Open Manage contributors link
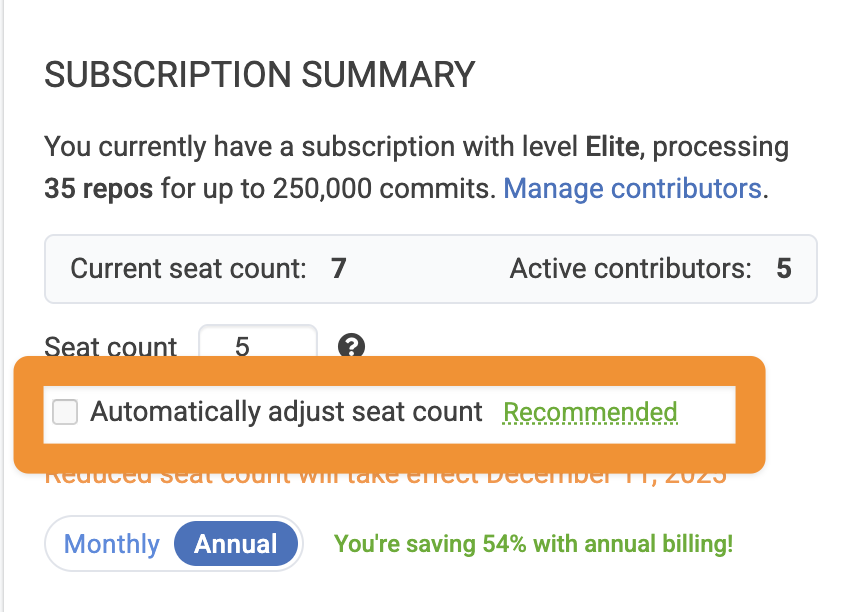The width and height of the screenshot is (852, 612). [x=632, y=189]
